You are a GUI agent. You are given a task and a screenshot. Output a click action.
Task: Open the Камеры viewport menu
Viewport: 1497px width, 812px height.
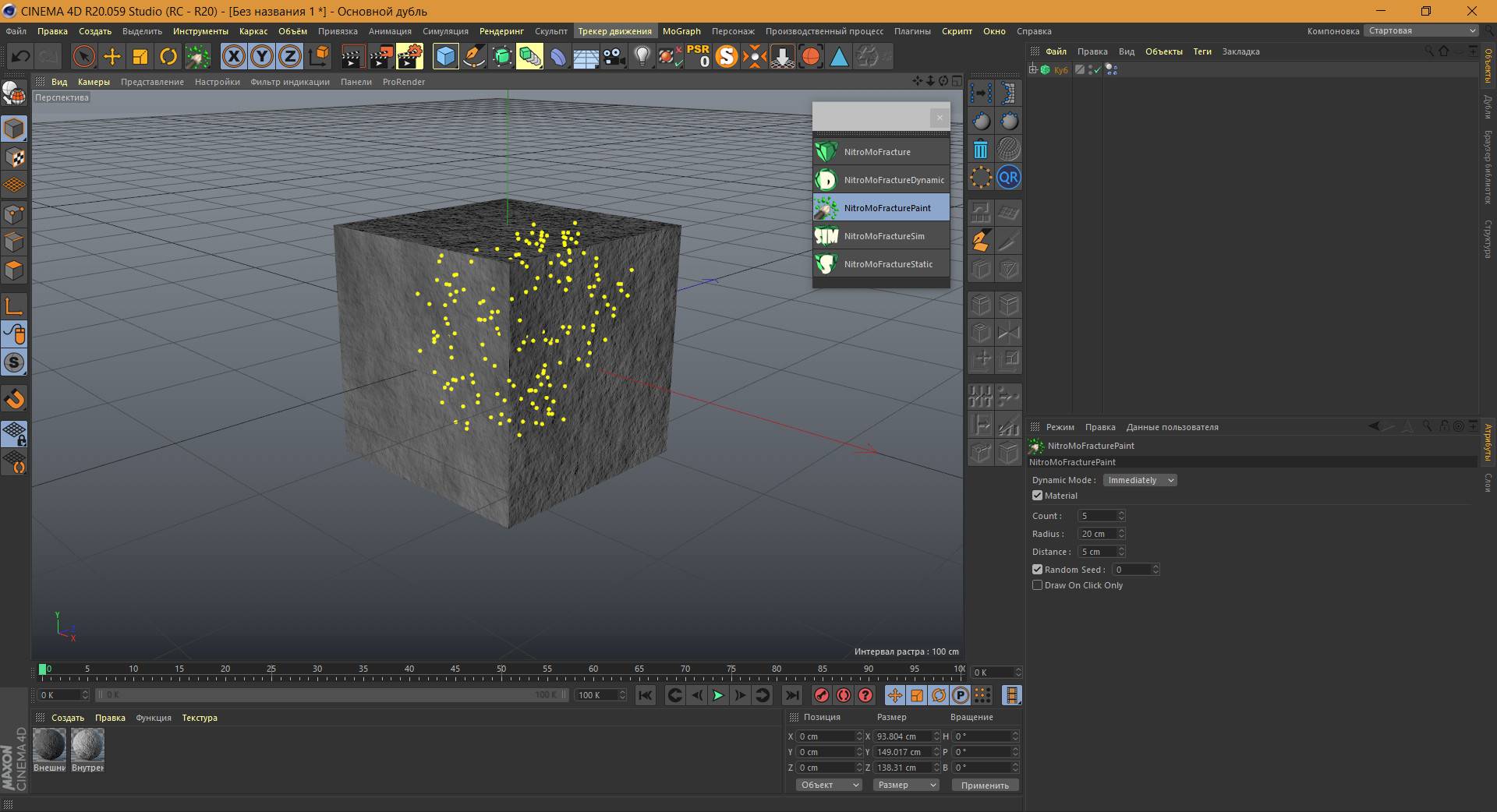94,82
